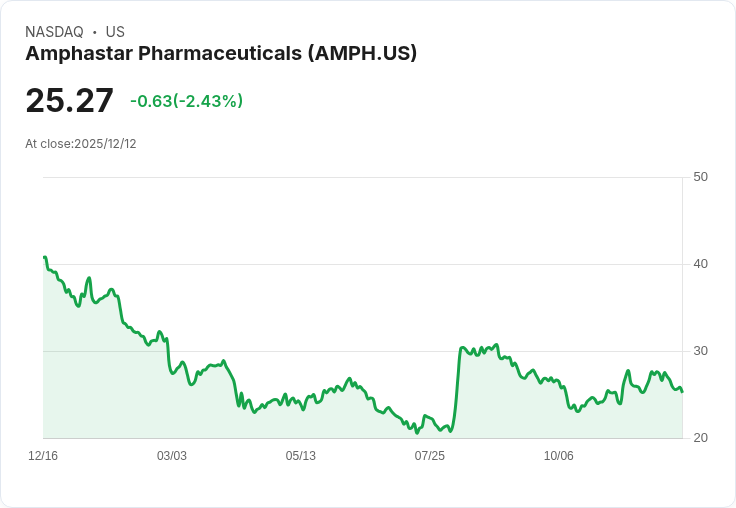Click the chart line's starting peak near 40

coord(45,257)
